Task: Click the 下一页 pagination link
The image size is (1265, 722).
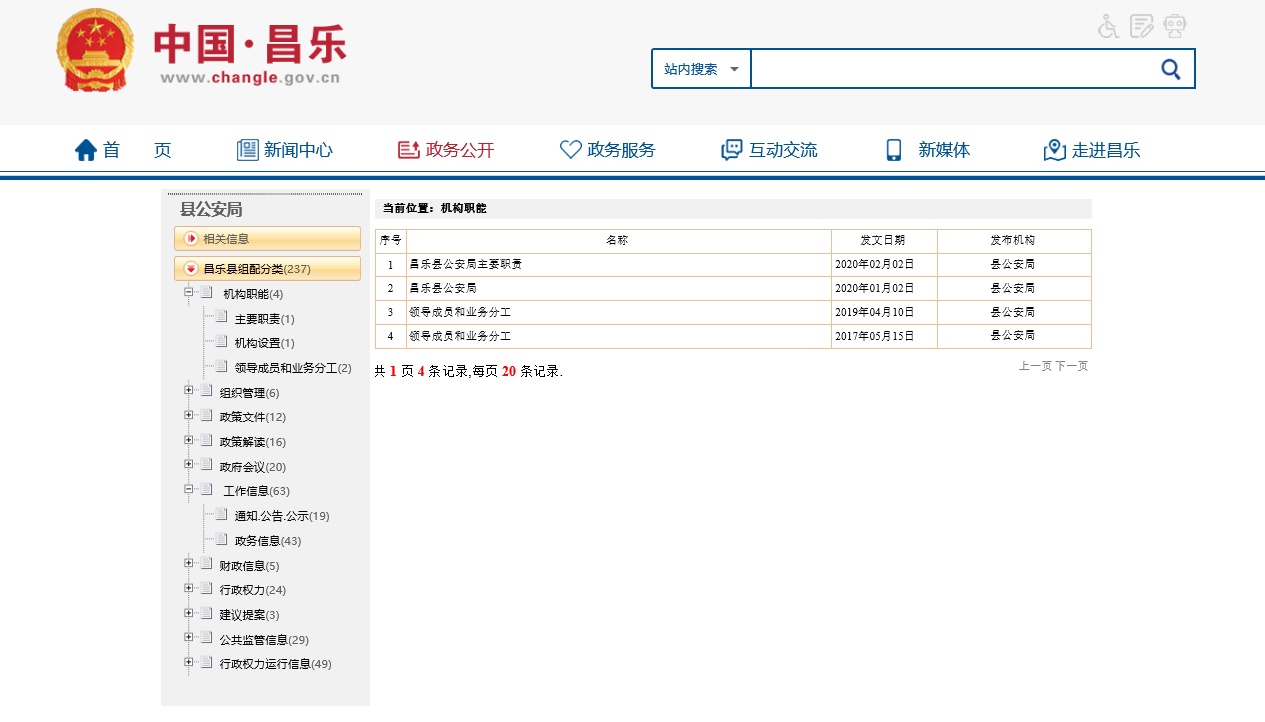Action: click(x=1072, y=366)
